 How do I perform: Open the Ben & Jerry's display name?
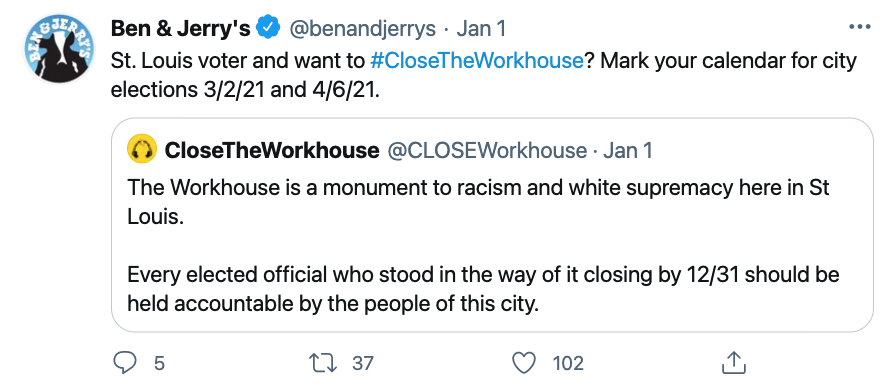(180, 28)
